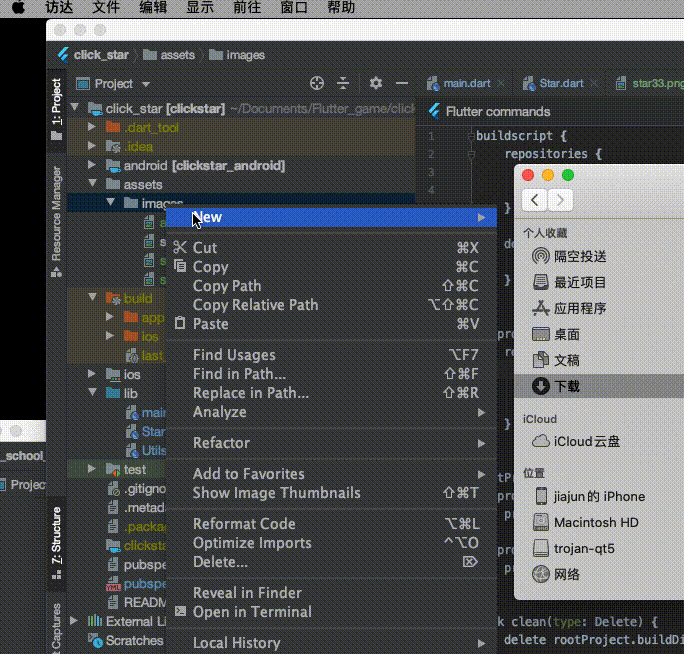Toggle the Resource Manager tool window
The width and height of the screenshot is (684, 654).
tap(57, 221)
